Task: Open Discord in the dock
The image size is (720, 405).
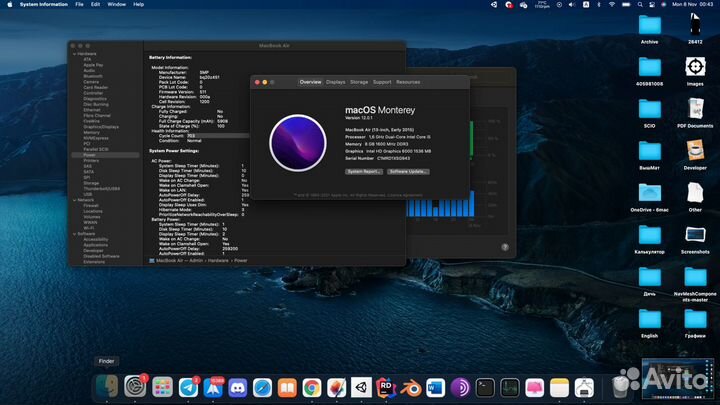Action: pyautogui.click(x=238, y=388)
